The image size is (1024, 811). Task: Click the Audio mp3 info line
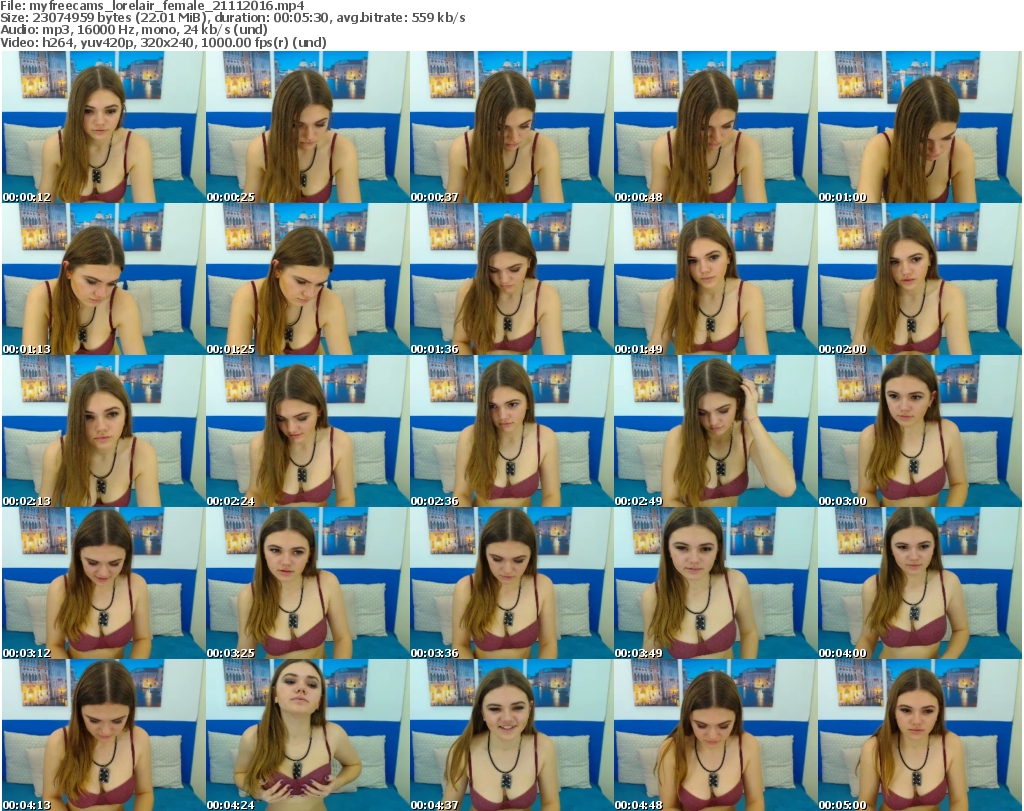(x=134, y=30)
